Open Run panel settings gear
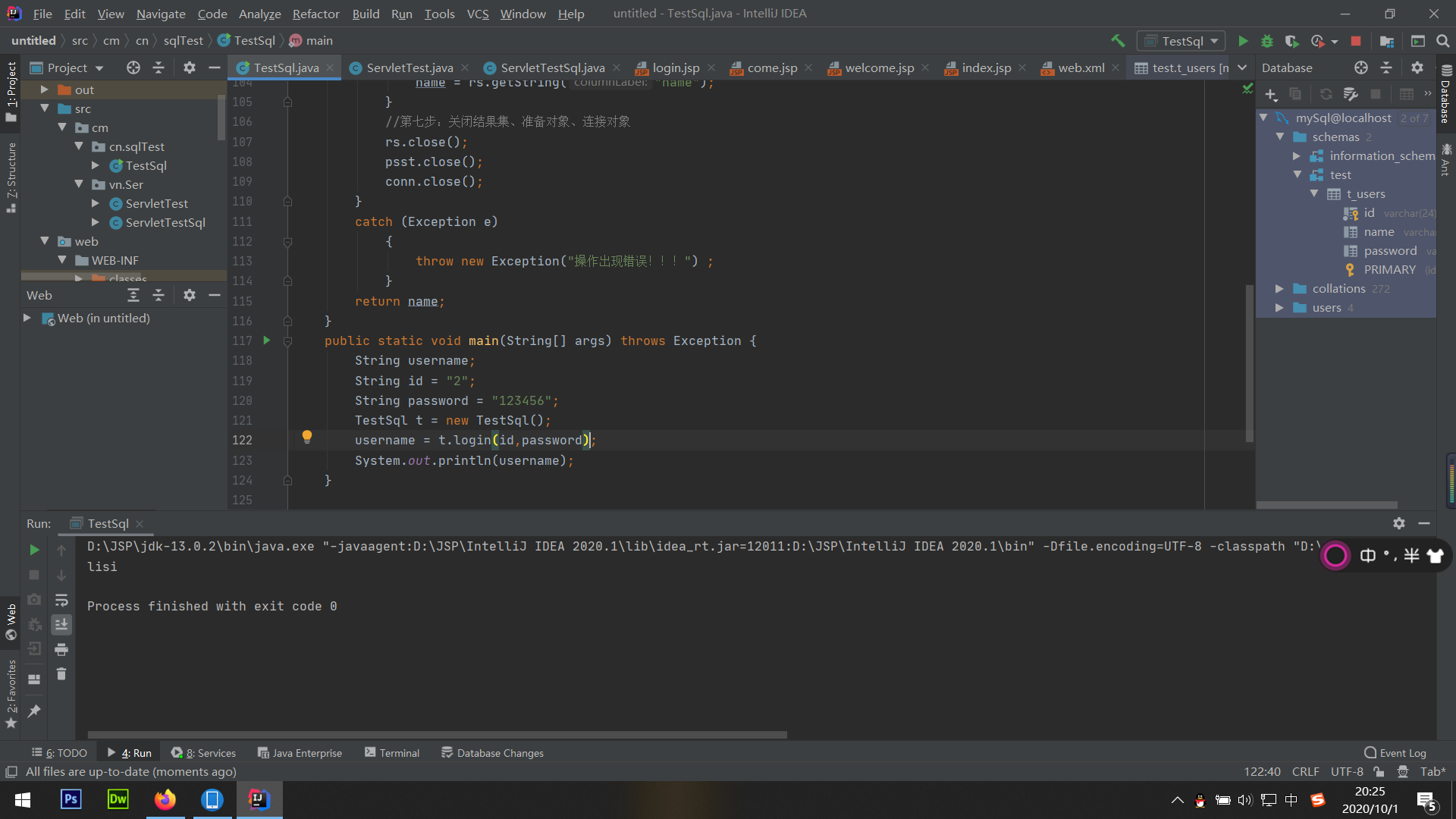The image size is (1456, 819). pyautogui.click(x=1399, y=523)
